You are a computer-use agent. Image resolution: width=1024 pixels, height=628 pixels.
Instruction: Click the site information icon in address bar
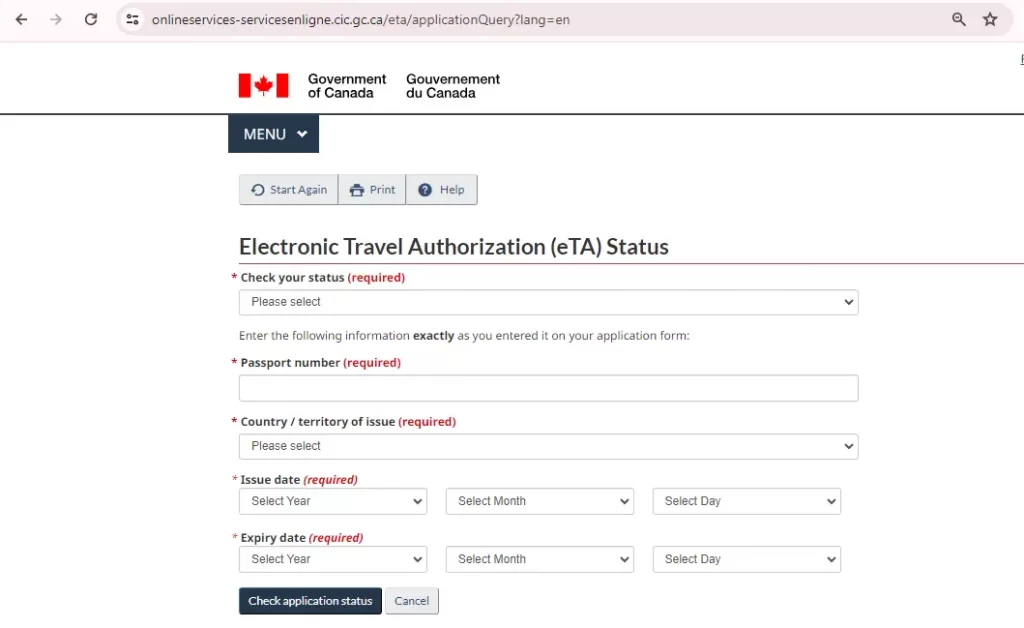133,19
